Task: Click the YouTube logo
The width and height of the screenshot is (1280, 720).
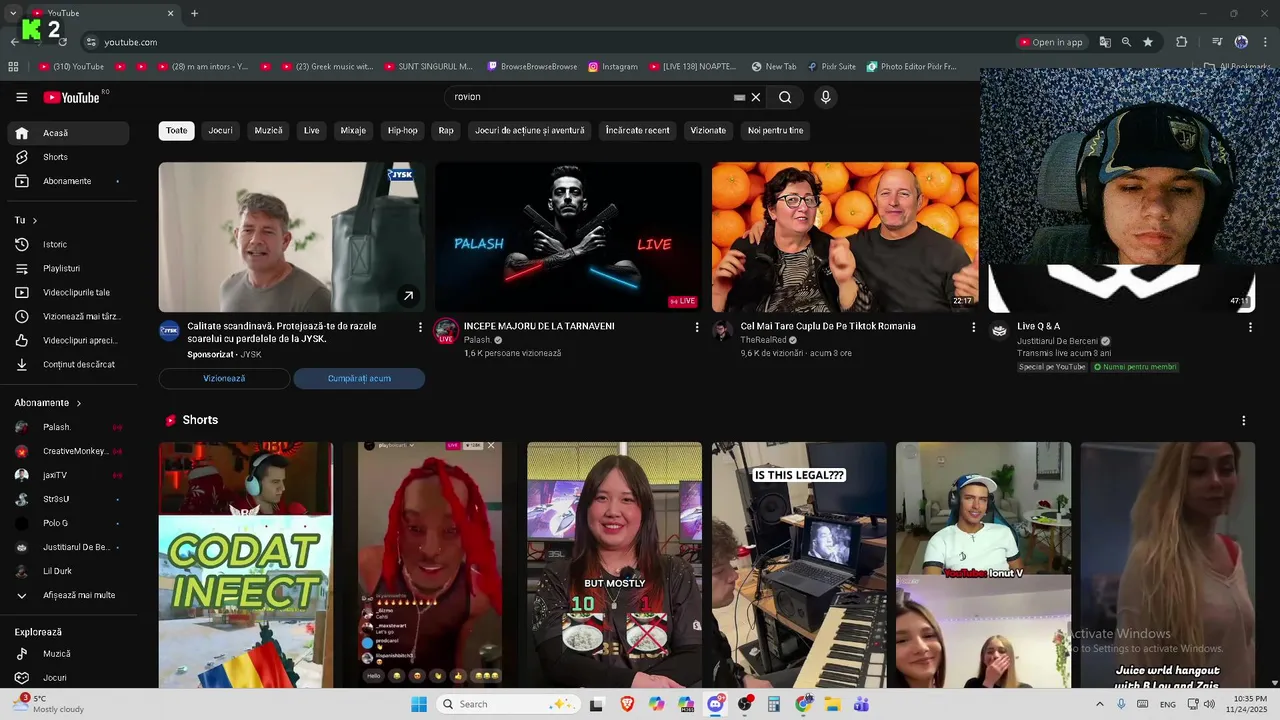Action: 72,97
